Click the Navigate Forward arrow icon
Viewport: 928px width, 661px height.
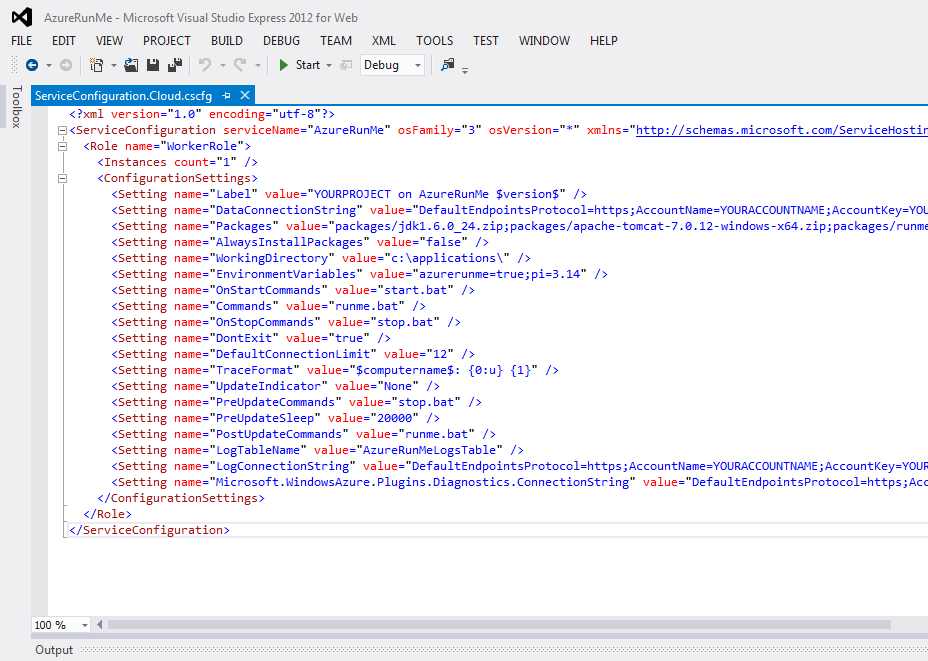point(66,65)
